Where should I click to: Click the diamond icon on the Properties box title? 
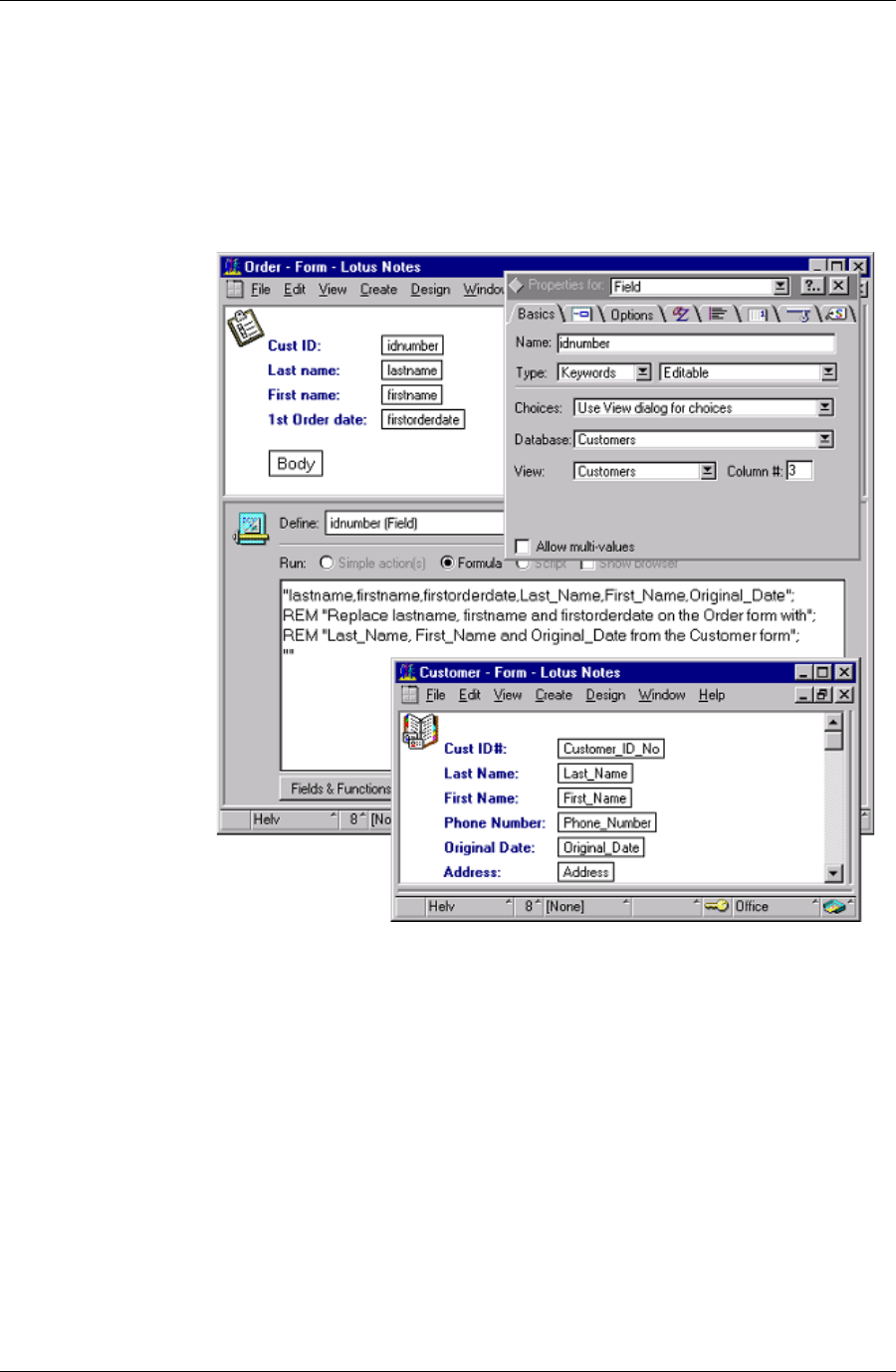tap(516, 286)
